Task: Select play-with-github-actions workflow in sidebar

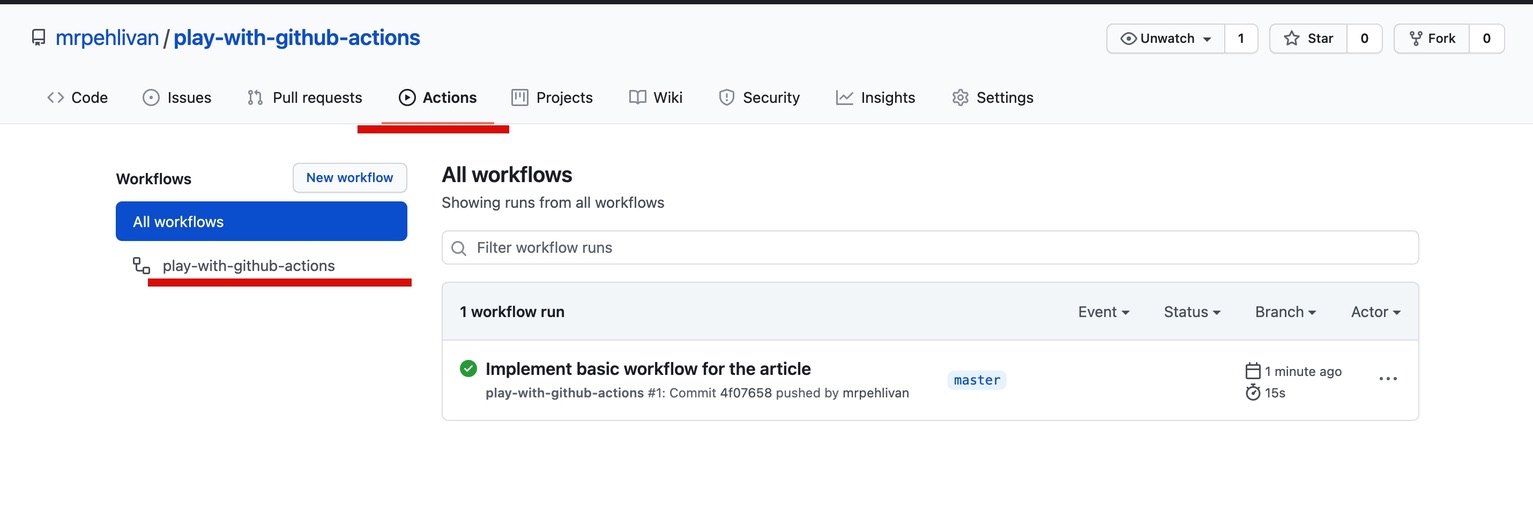Action: click(249, 266)
